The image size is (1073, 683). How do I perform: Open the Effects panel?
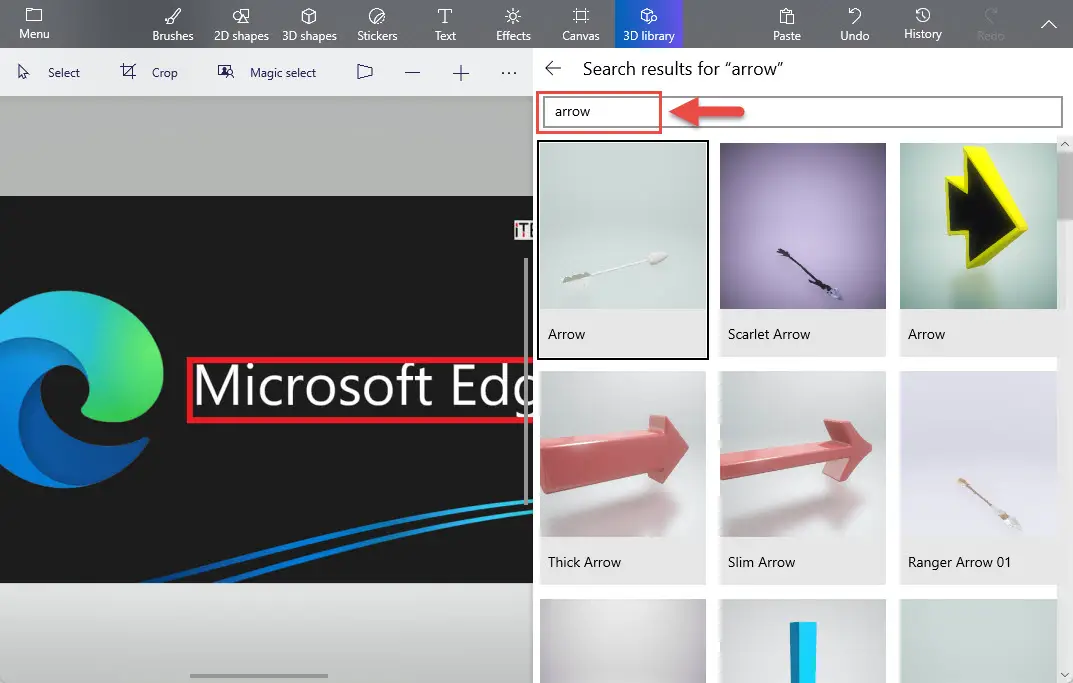pos(512,24)
